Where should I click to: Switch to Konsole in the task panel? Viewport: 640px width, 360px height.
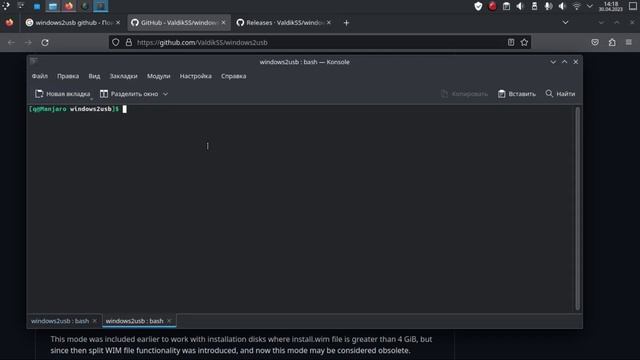pos(100,6)
